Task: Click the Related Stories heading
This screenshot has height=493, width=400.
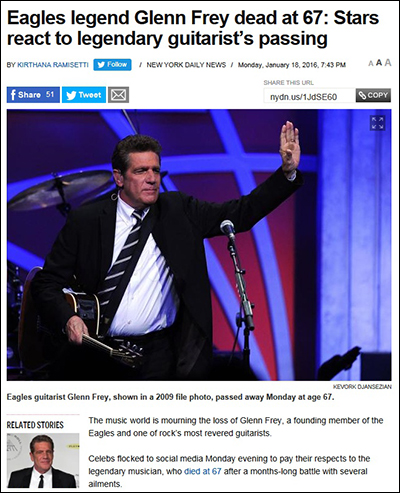Action: click(x=35, y=425)
